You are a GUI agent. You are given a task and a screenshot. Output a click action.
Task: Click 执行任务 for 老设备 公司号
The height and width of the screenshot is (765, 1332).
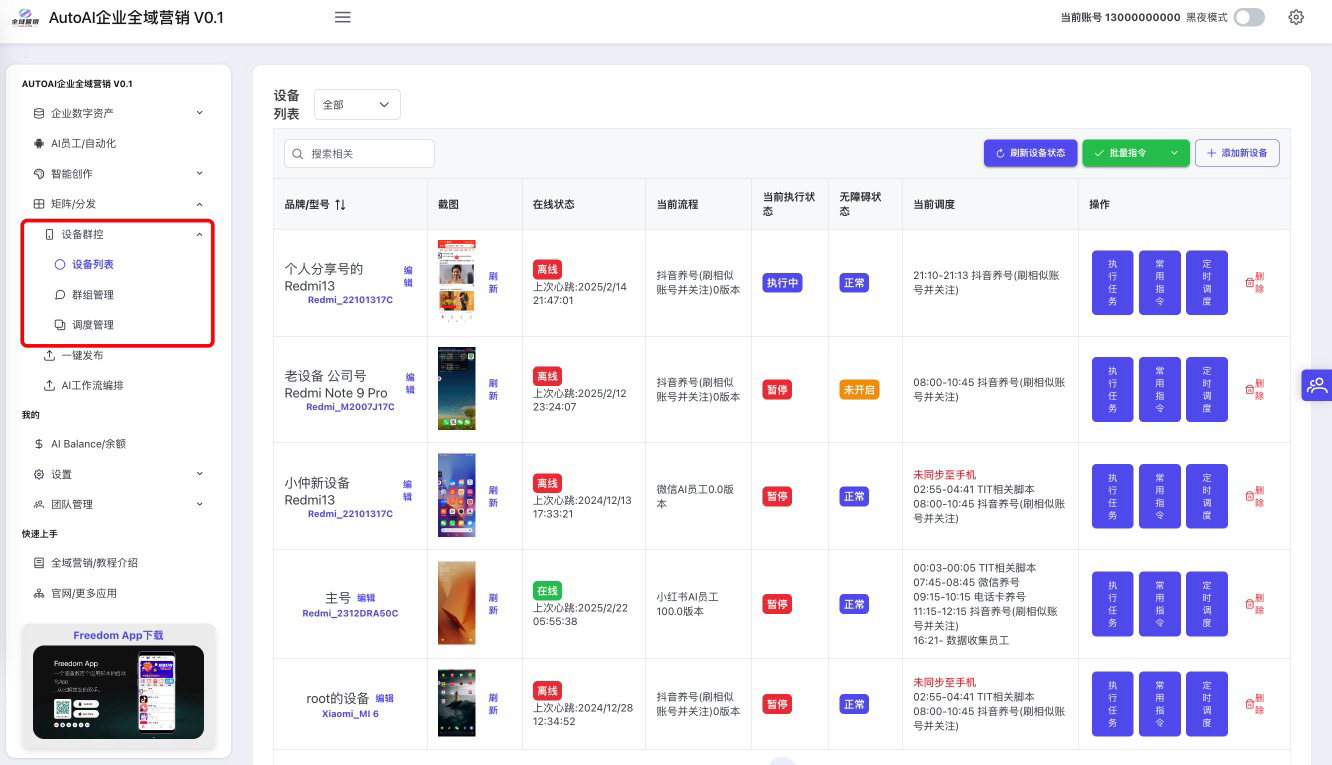pyautogui.click(x=1113, y=389)
